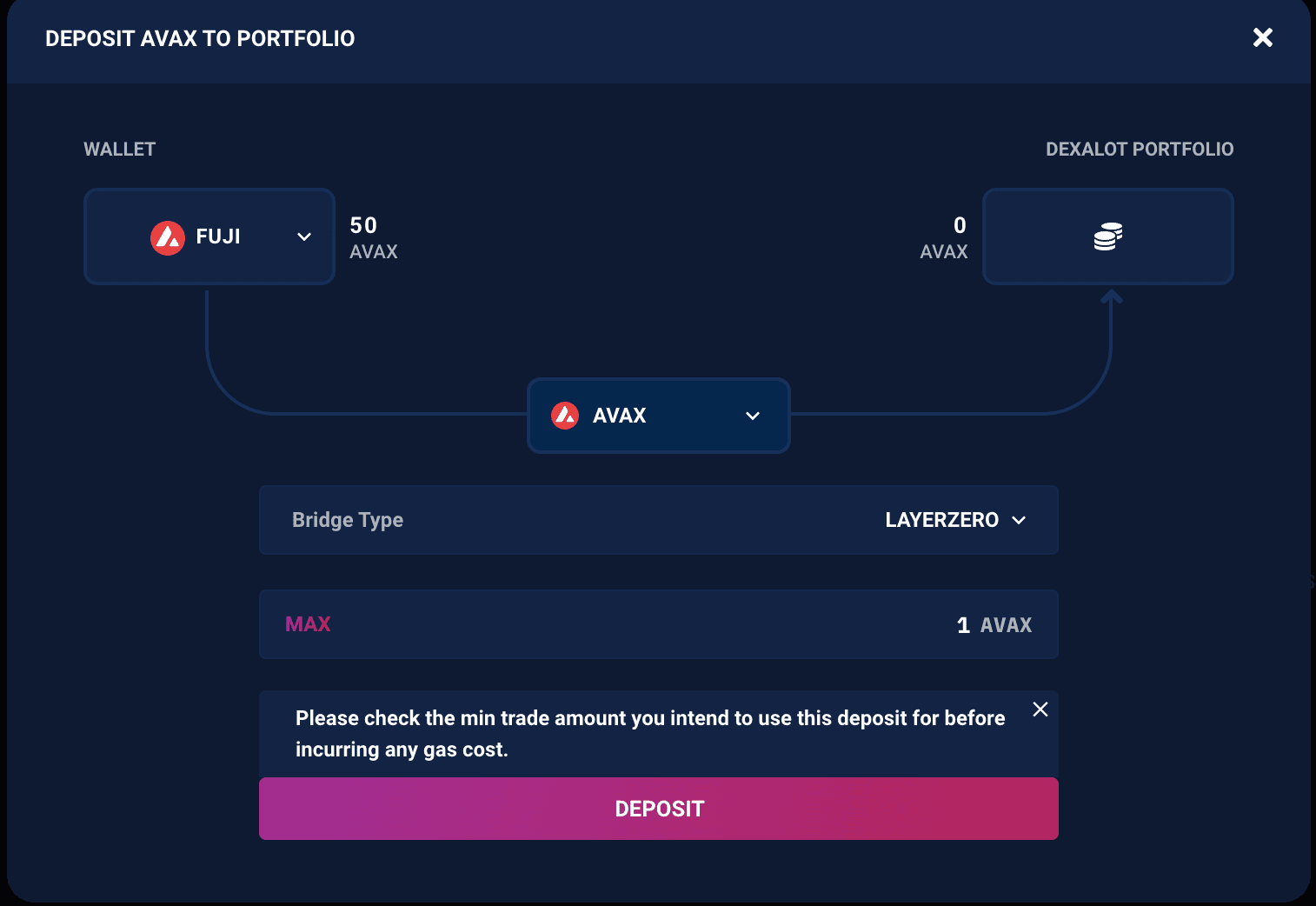Close the Deposit AVAX to Portfolio dialog
Screen dimensions: 1316x906
click(x=1262, y=37)
